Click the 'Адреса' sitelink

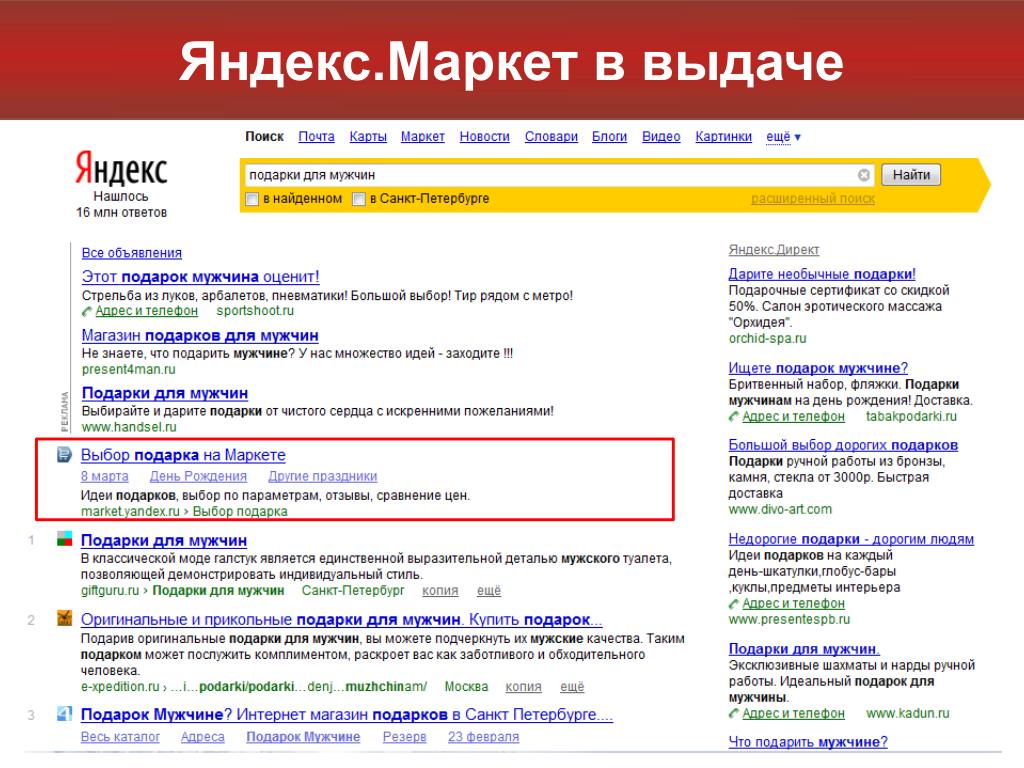(202, 737)
